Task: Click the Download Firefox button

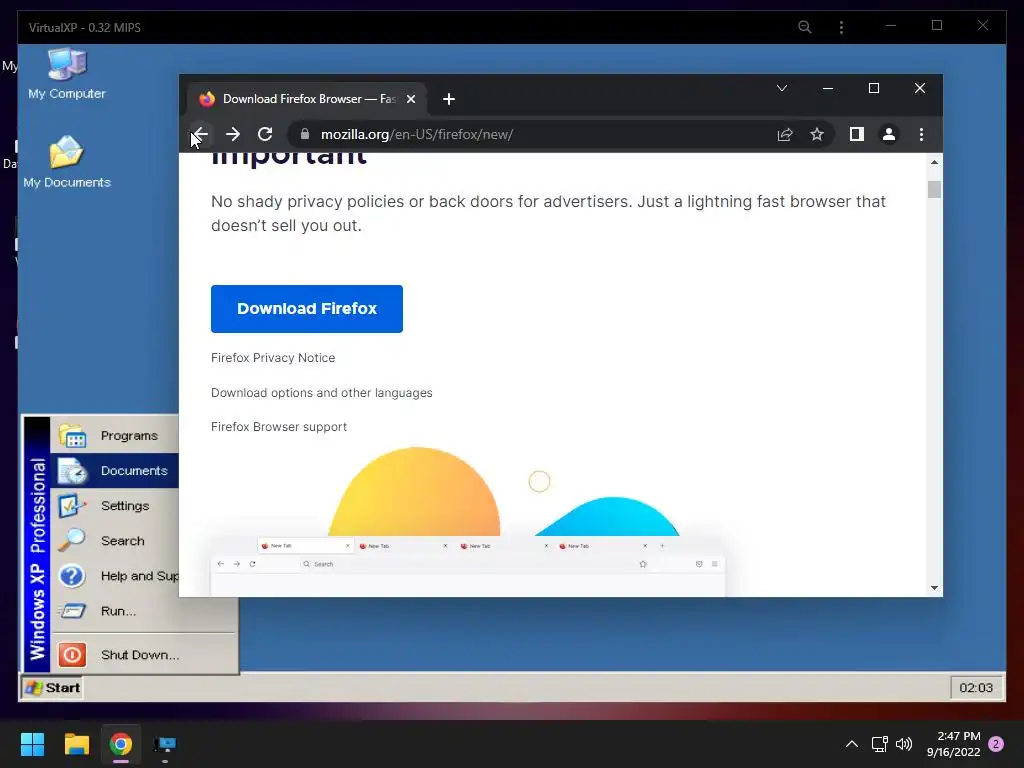Action: tap(307, 309)
